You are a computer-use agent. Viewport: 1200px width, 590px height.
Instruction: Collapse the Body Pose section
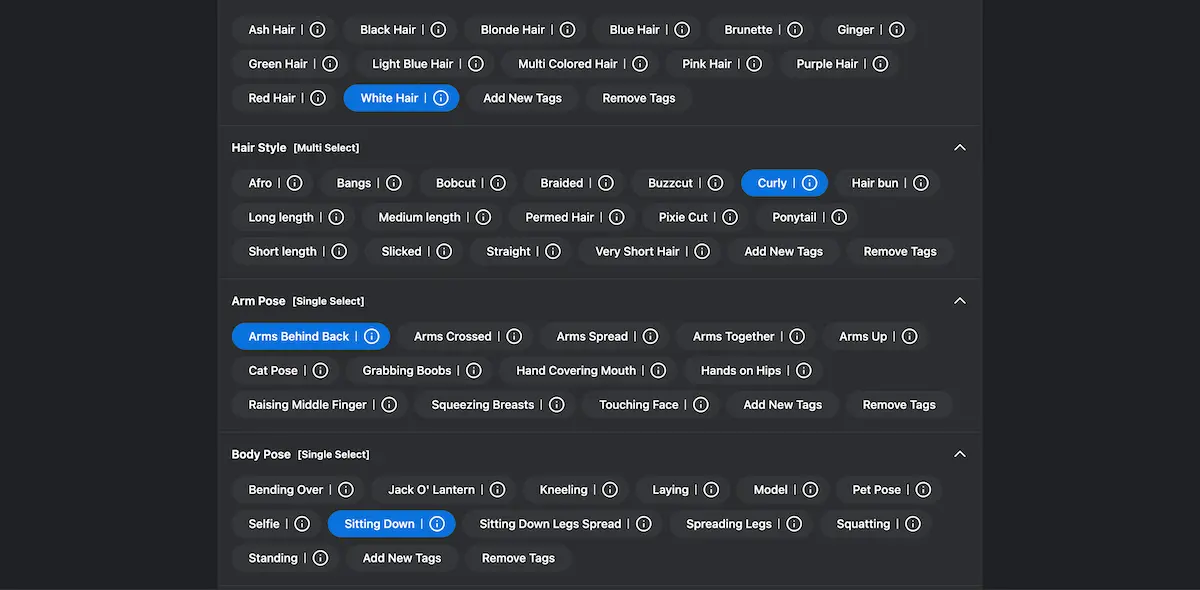pyautogui.click(x=960, y=454)
